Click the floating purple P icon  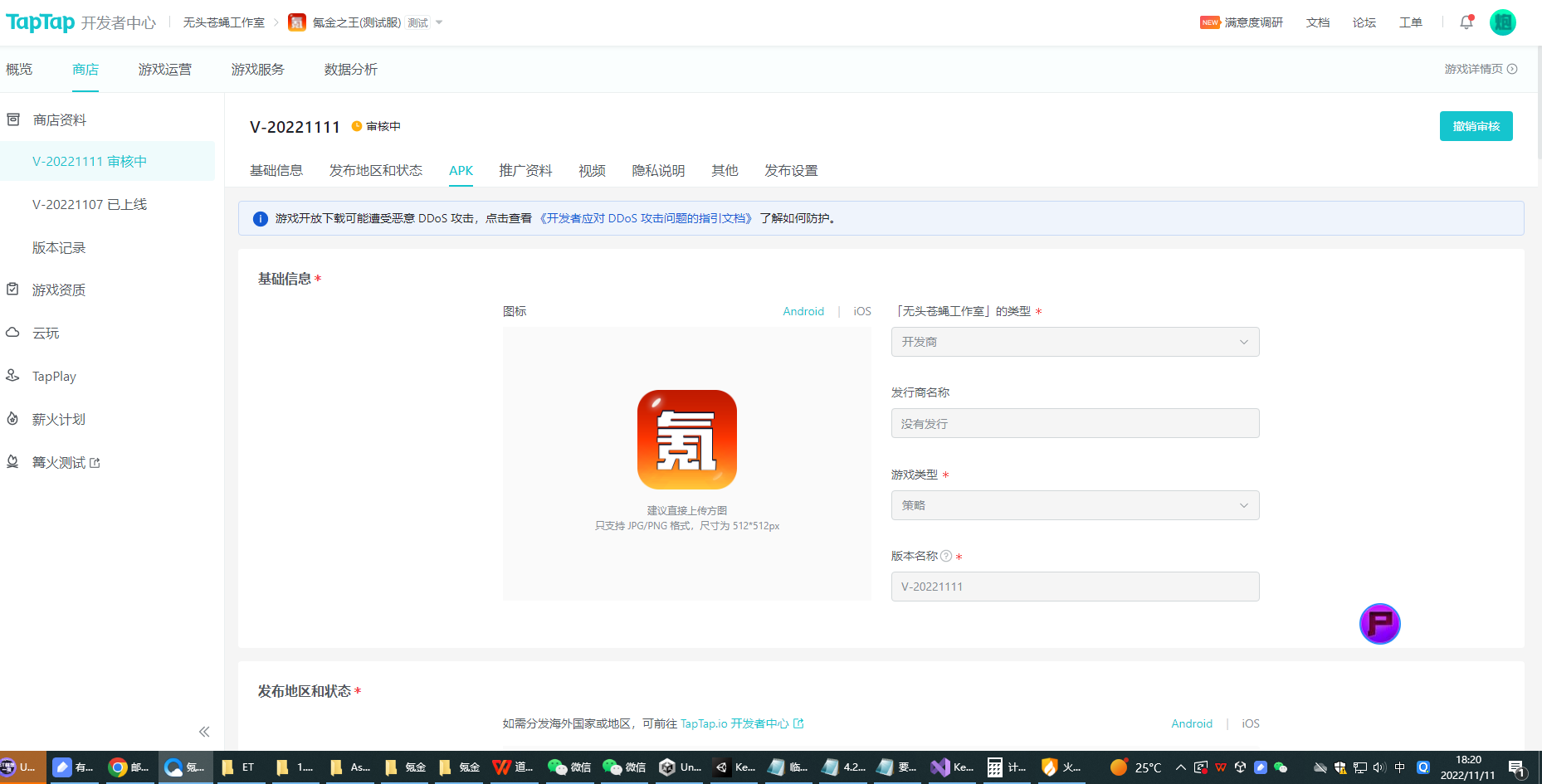[x=1380, y=624]
